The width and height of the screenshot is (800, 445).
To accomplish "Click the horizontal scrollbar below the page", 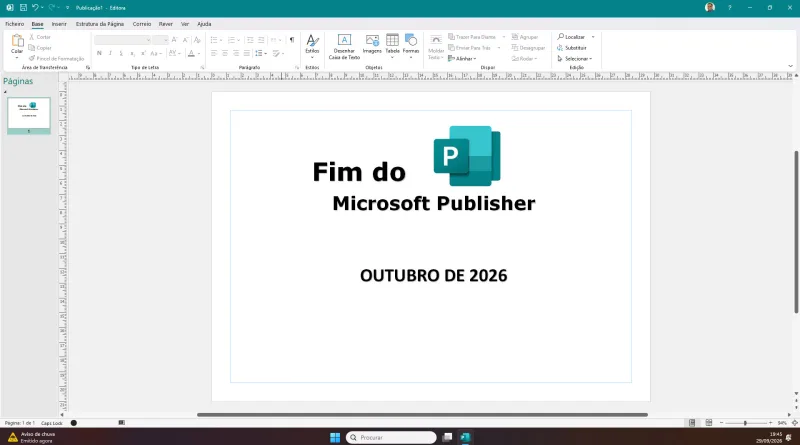I will (422, 415).
